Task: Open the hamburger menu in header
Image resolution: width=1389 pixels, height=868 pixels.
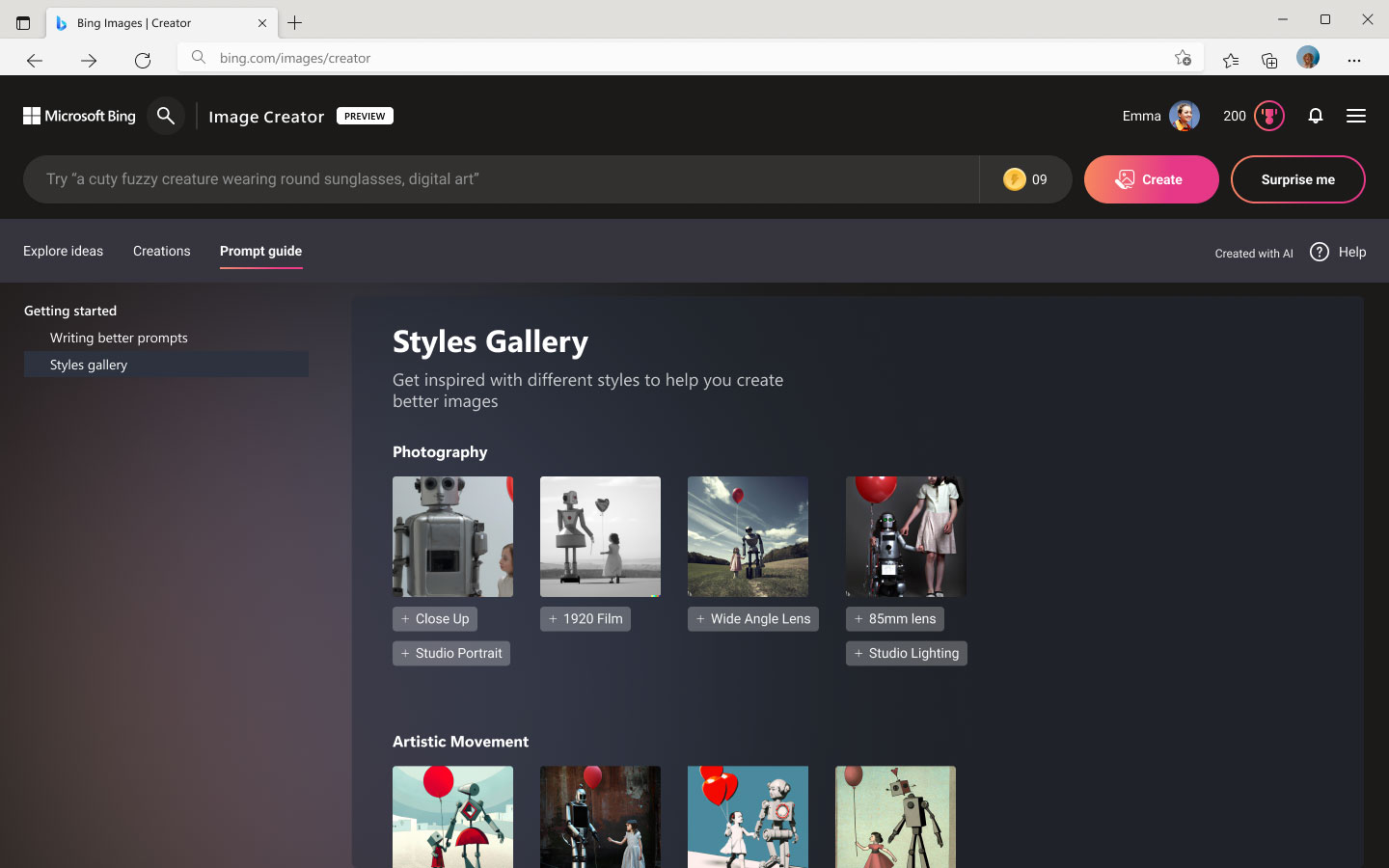Action: [1355, 116]
